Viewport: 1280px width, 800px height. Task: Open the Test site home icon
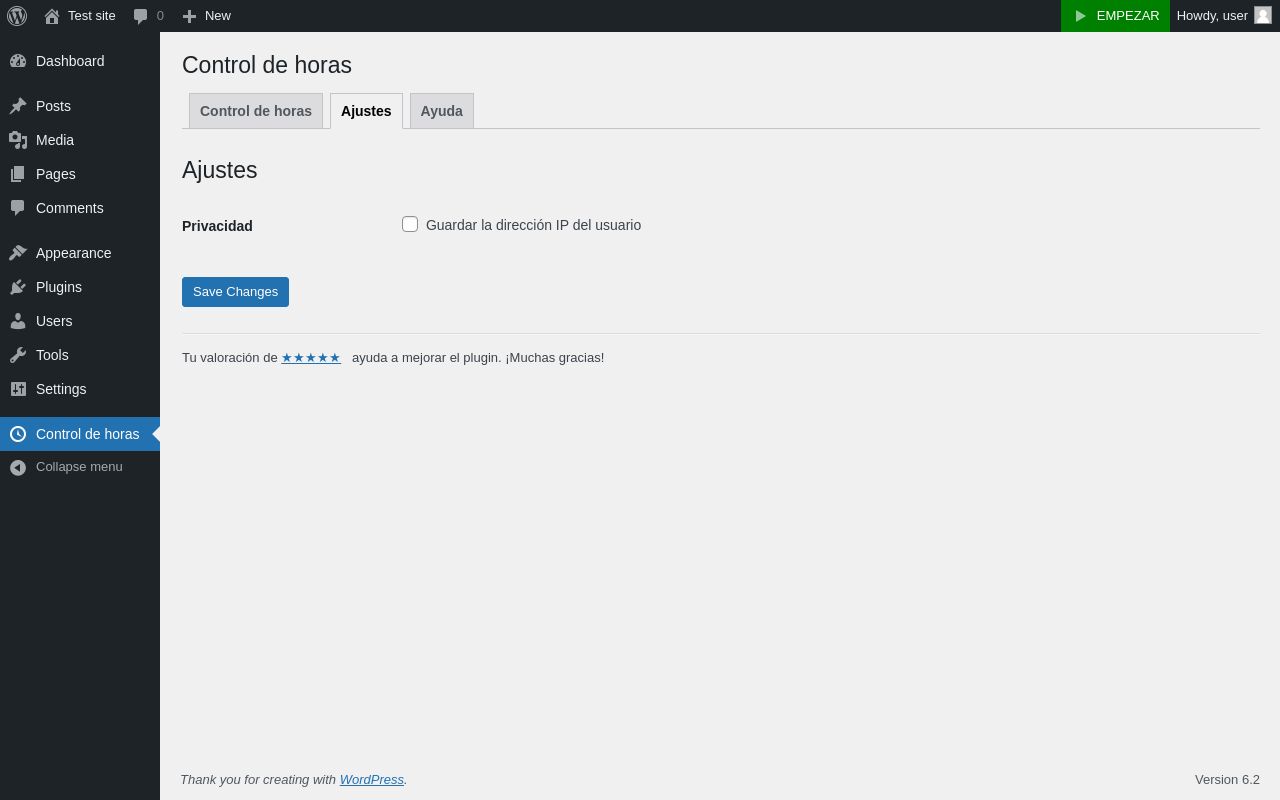pyautogui.click(x=52, y=16)
